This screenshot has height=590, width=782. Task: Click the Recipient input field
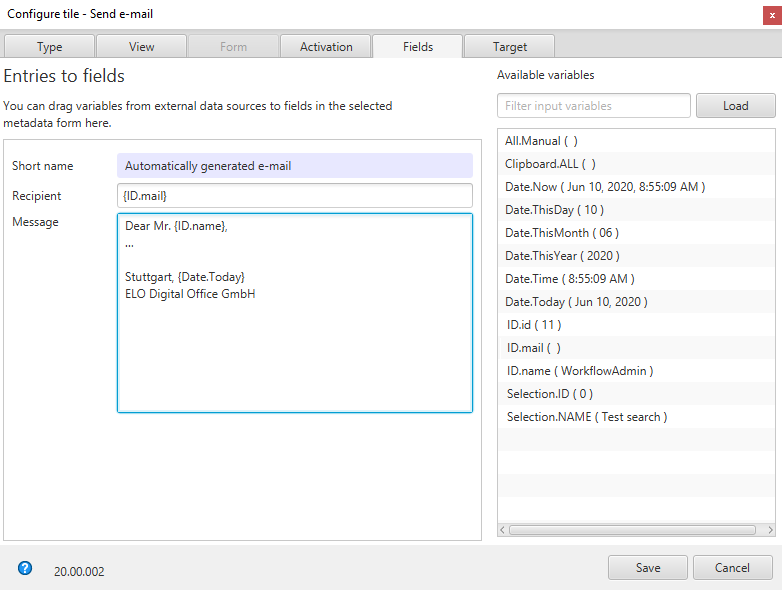point(294,196)
